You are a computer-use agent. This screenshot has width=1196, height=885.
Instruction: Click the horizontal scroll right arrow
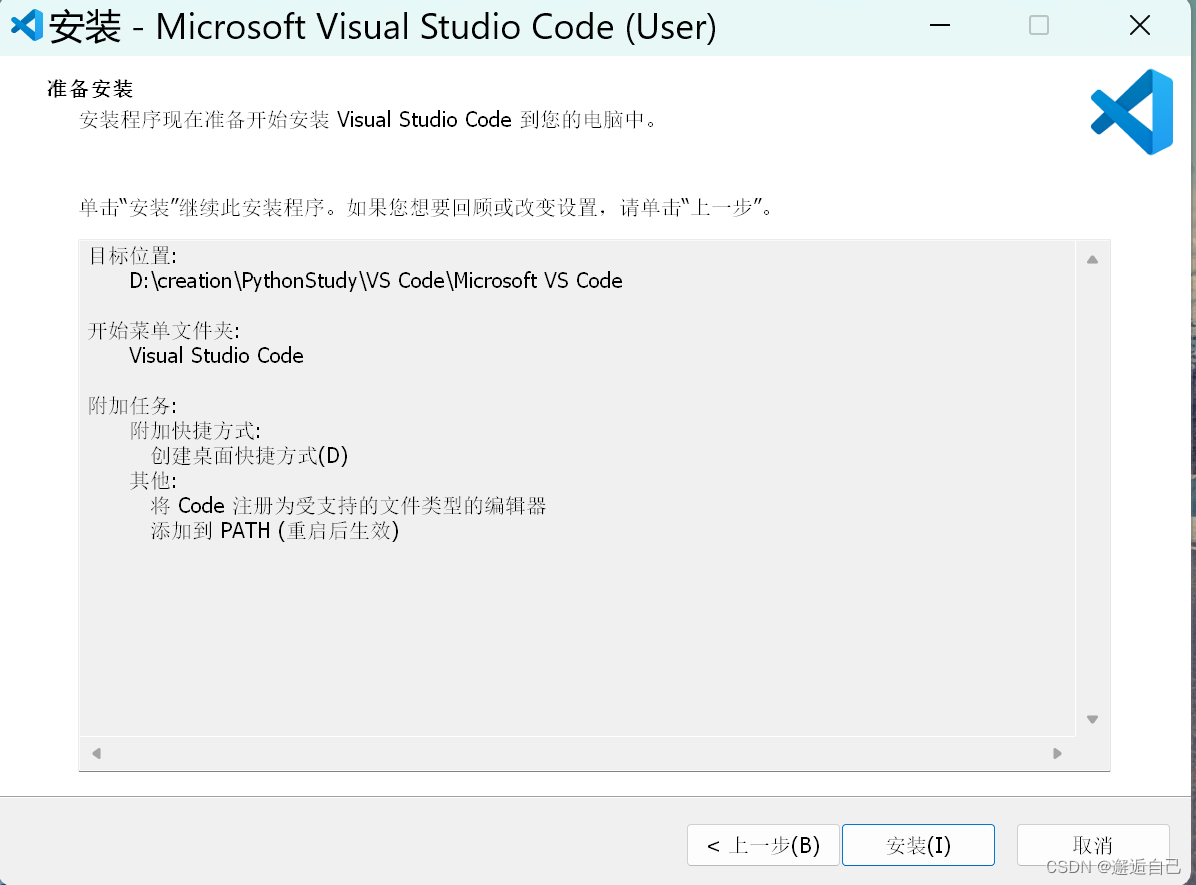[x=1057, y=754]
